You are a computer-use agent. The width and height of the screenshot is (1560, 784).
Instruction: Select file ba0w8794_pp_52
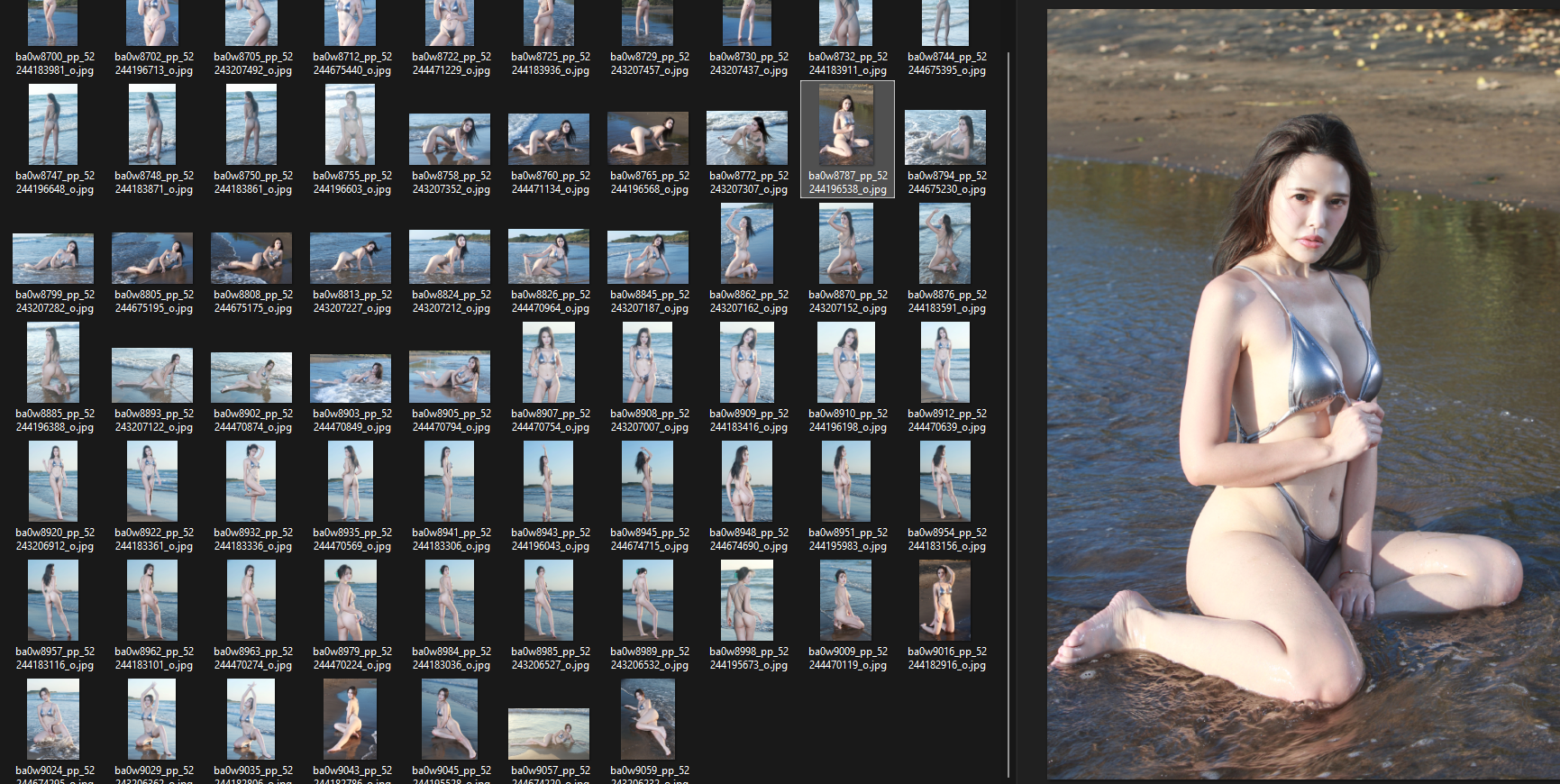[x=945, y=137]
